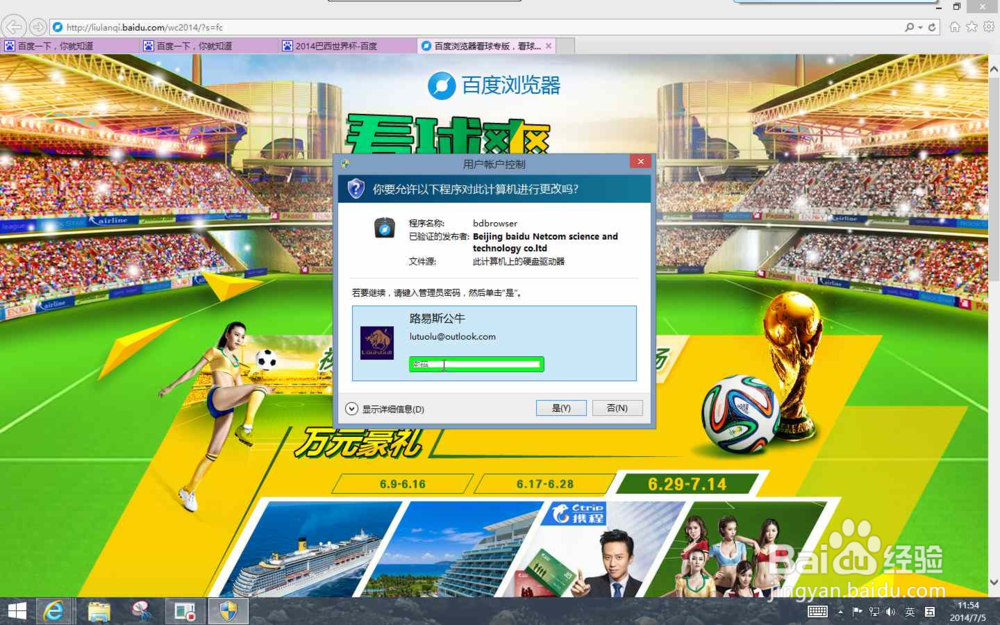The height and width of the screenshot is (625, 1000).
Task: Switch to 2014巴西世界杯-百度 tab
Action: click(347, 46)
